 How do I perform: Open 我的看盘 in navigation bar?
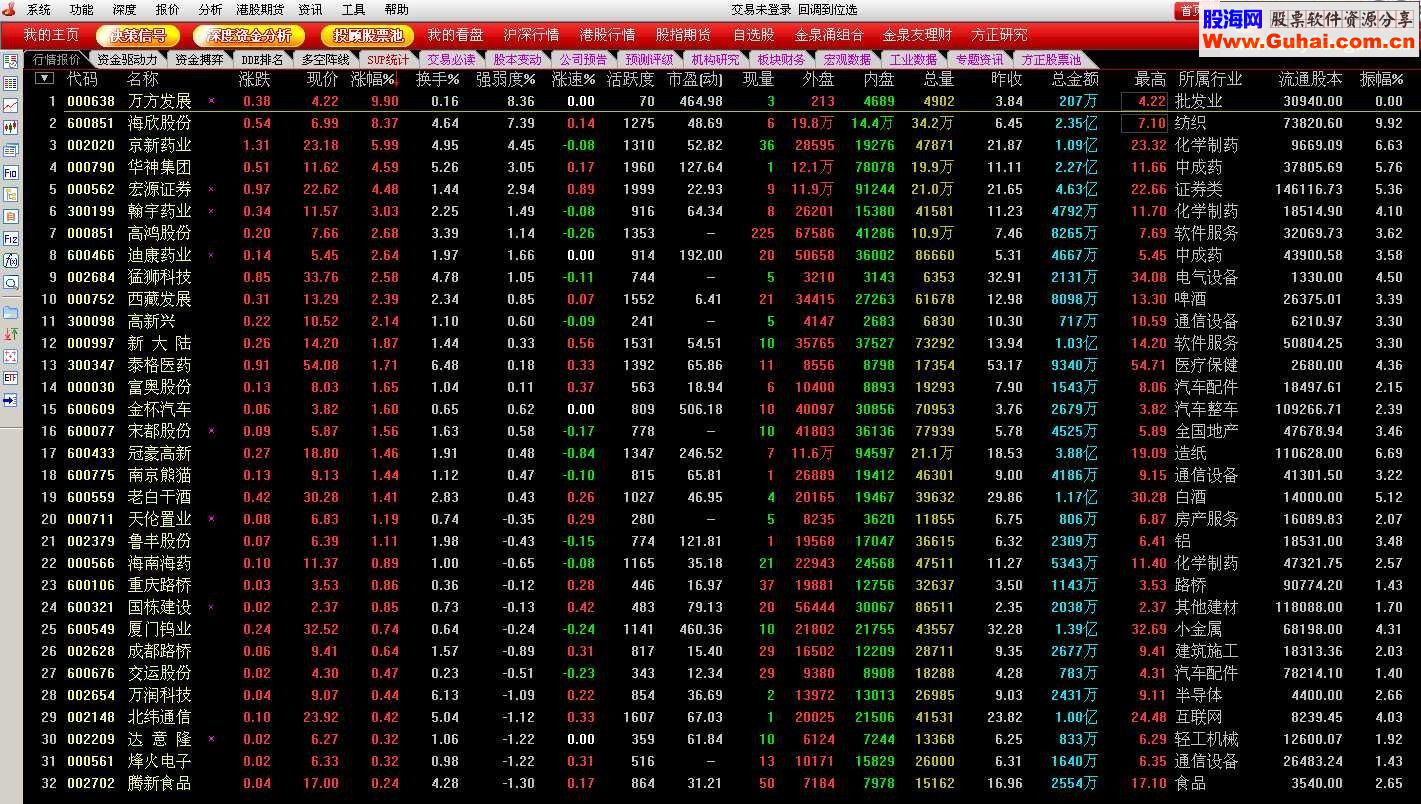[456, 35]
